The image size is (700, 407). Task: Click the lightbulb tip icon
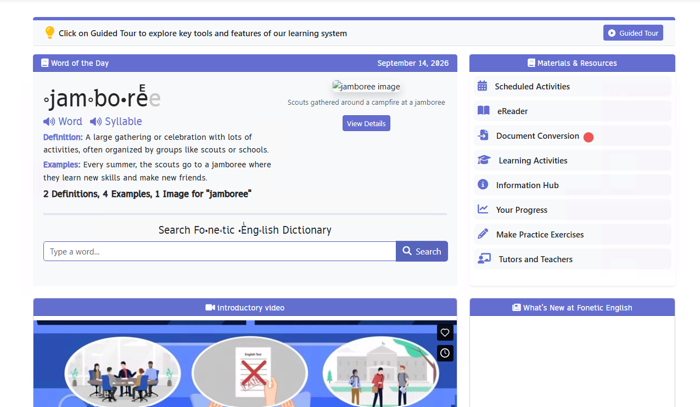(x=50, y=33)
